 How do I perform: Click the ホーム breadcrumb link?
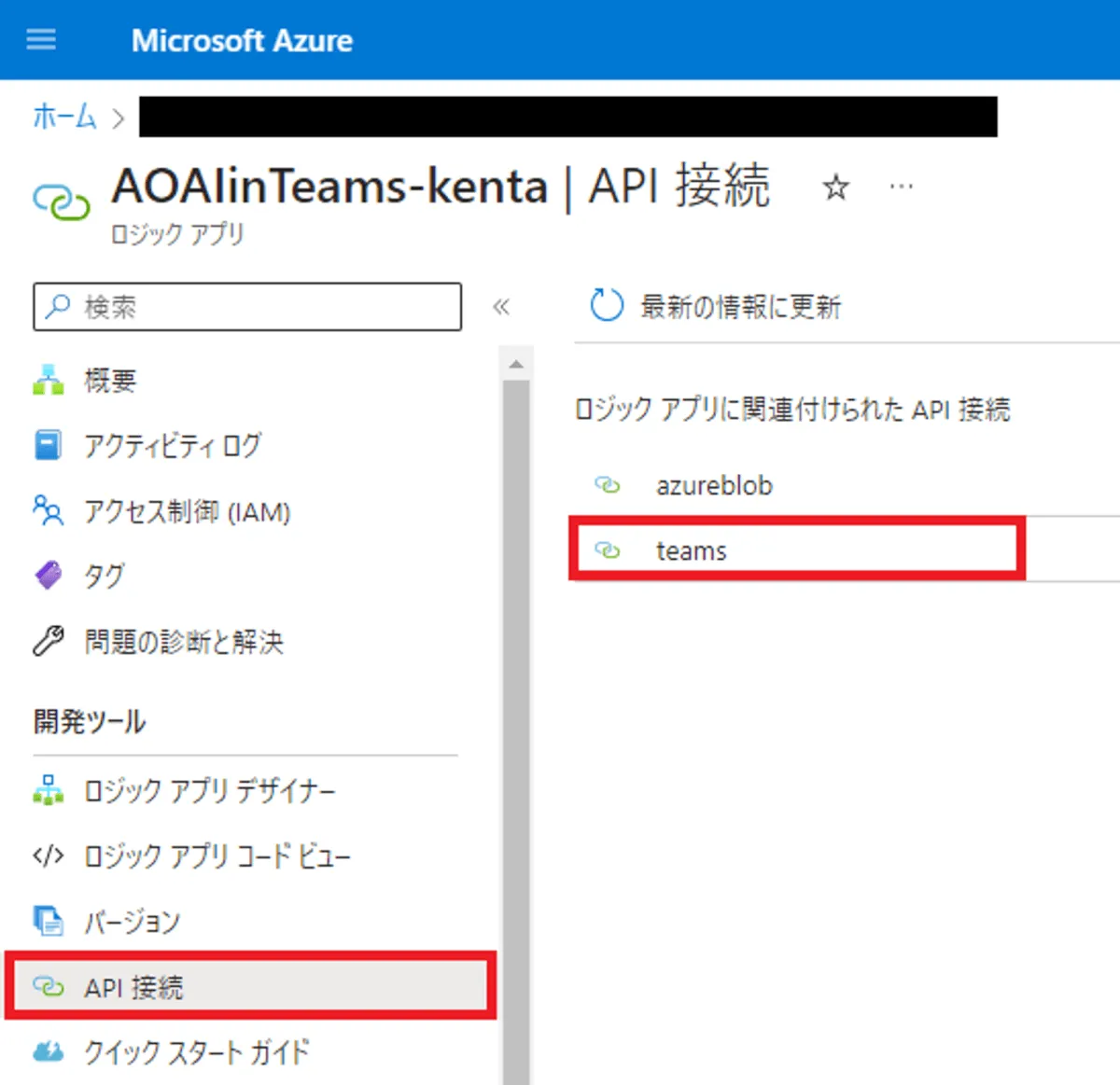[64, 117]
